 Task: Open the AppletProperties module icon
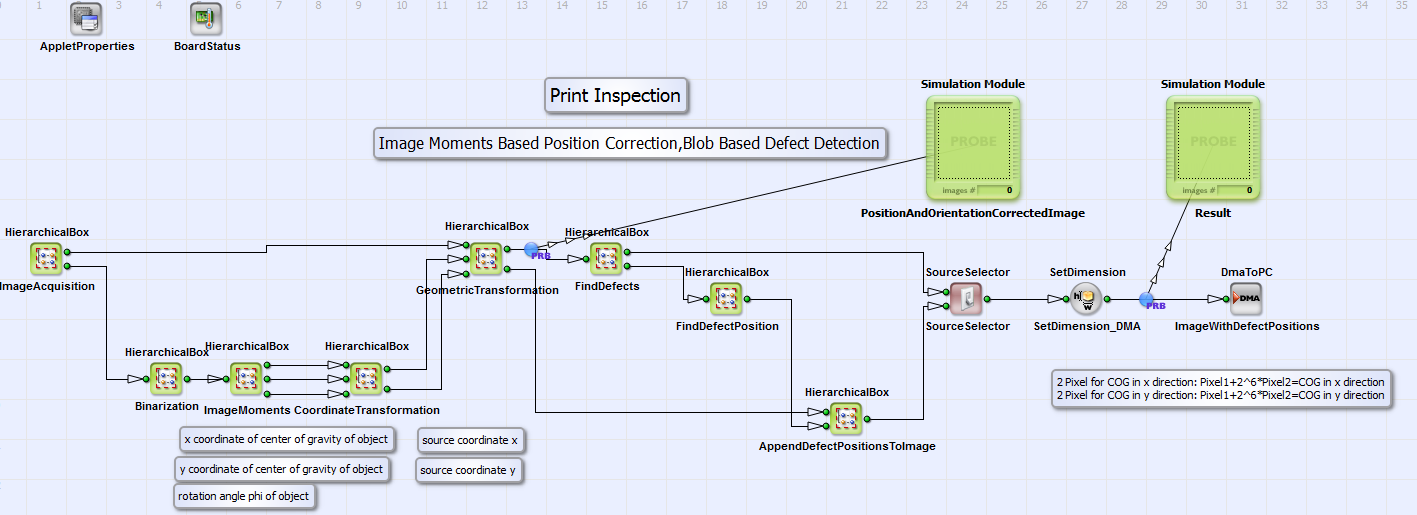click(x=87, y=18)
